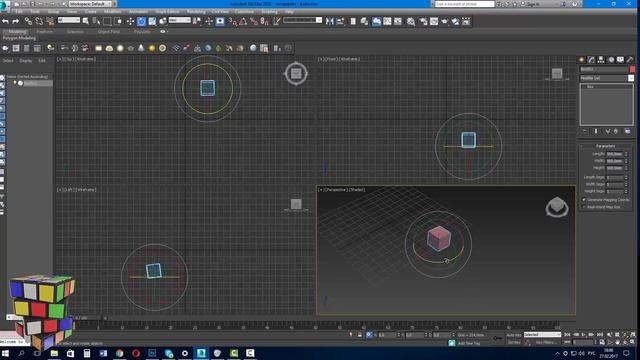
Task: Open the Modifiers menu
Action: [113, 11]
